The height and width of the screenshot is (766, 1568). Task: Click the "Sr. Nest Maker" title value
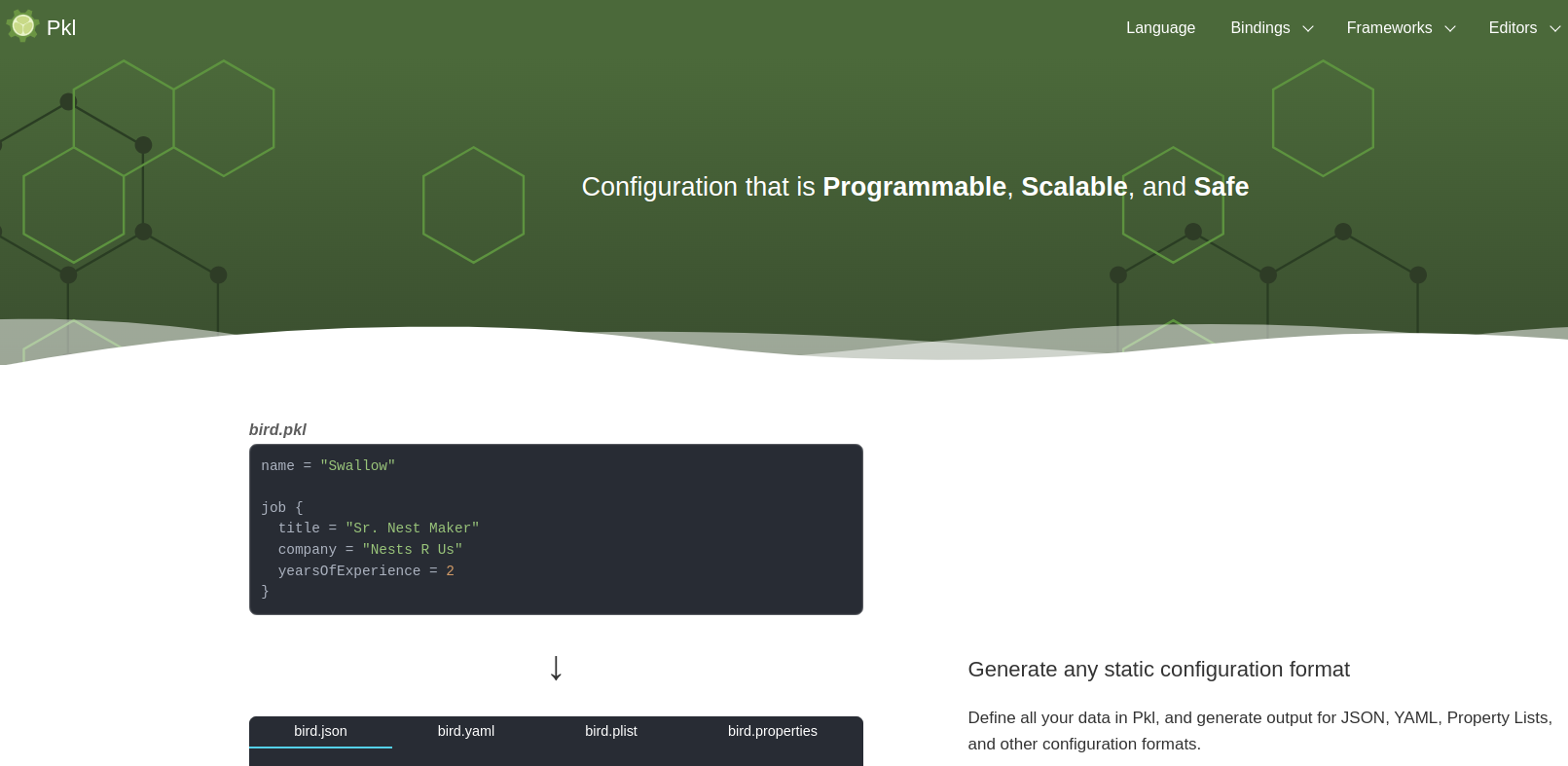pyautogui.click(x=412, y=529)
